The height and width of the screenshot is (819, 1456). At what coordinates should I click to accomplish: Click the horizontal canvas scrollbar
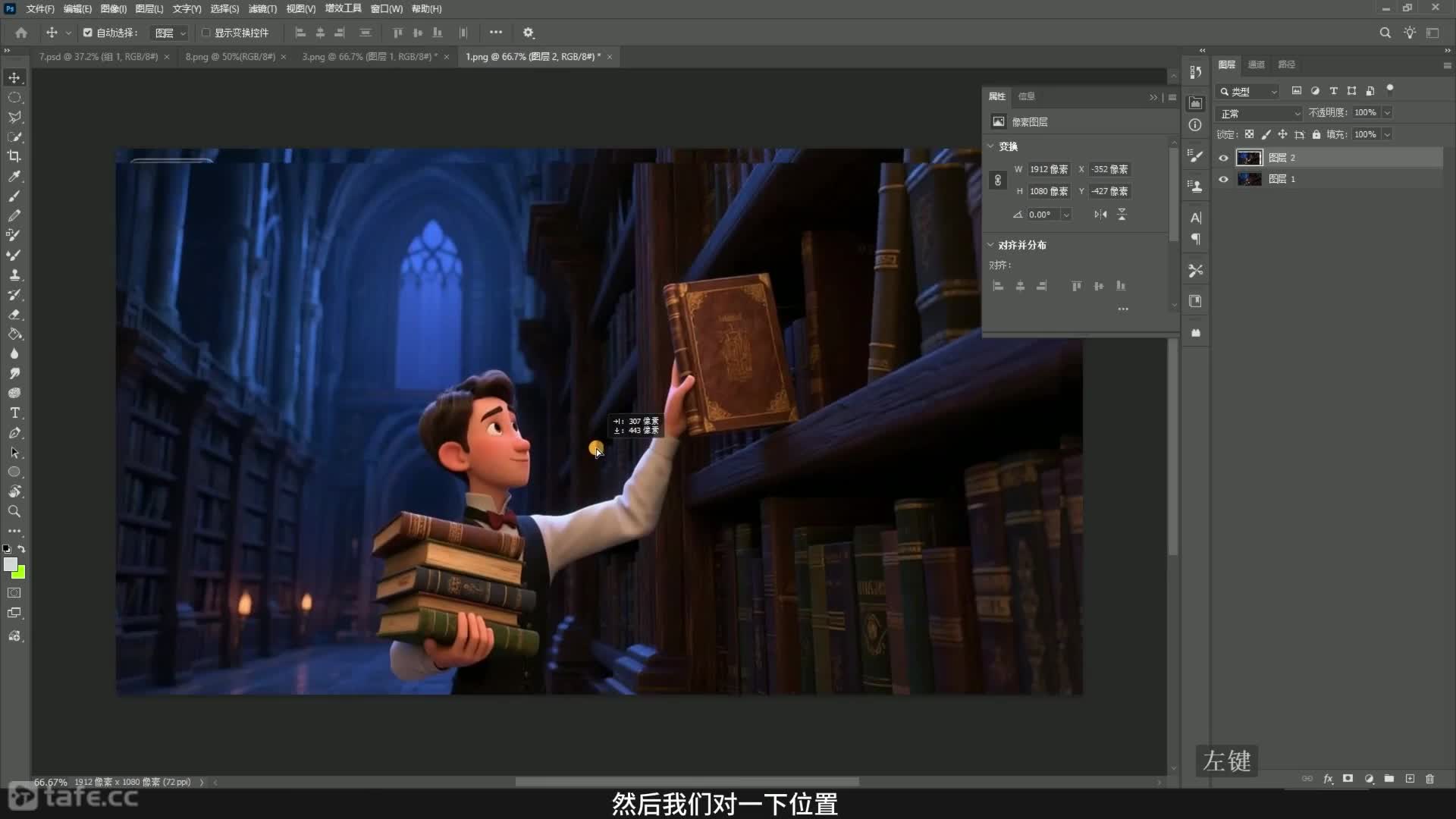[x=687, y=782]
